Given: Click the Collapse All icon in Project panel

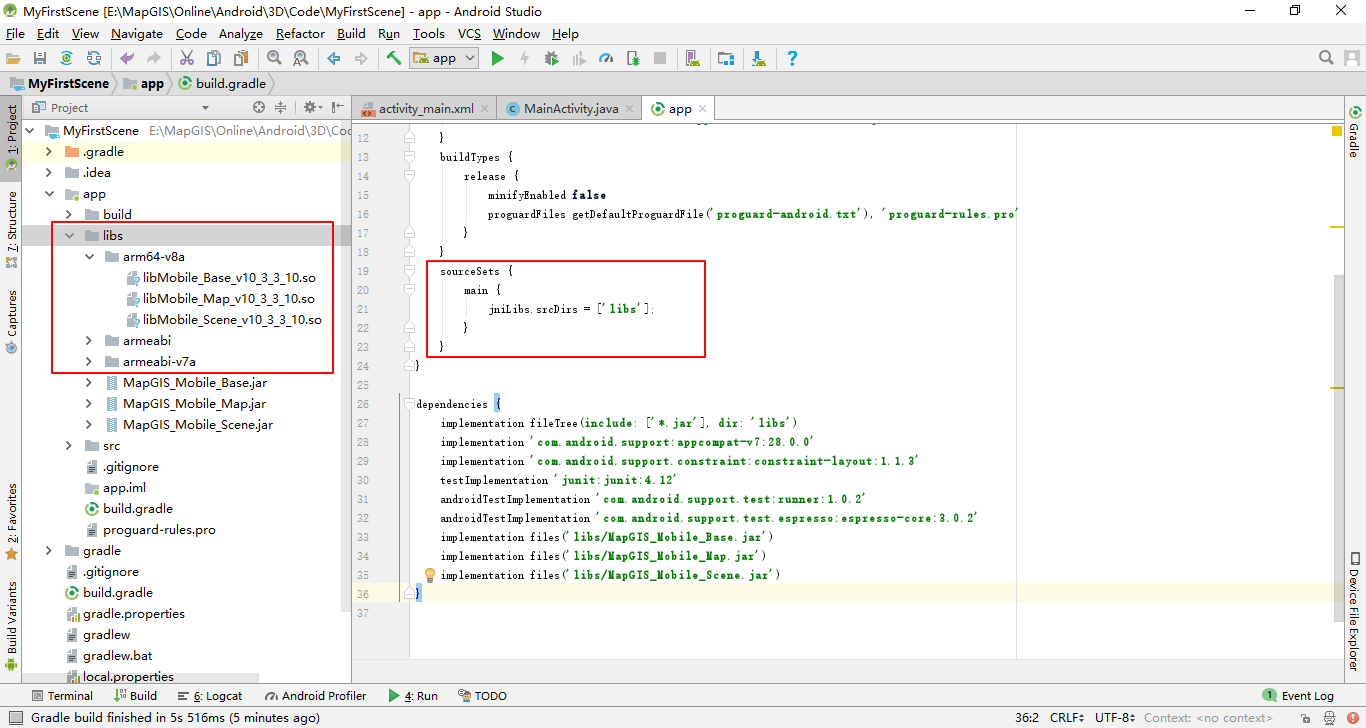Looking at the screenshot, I should [x=281, y=107].
